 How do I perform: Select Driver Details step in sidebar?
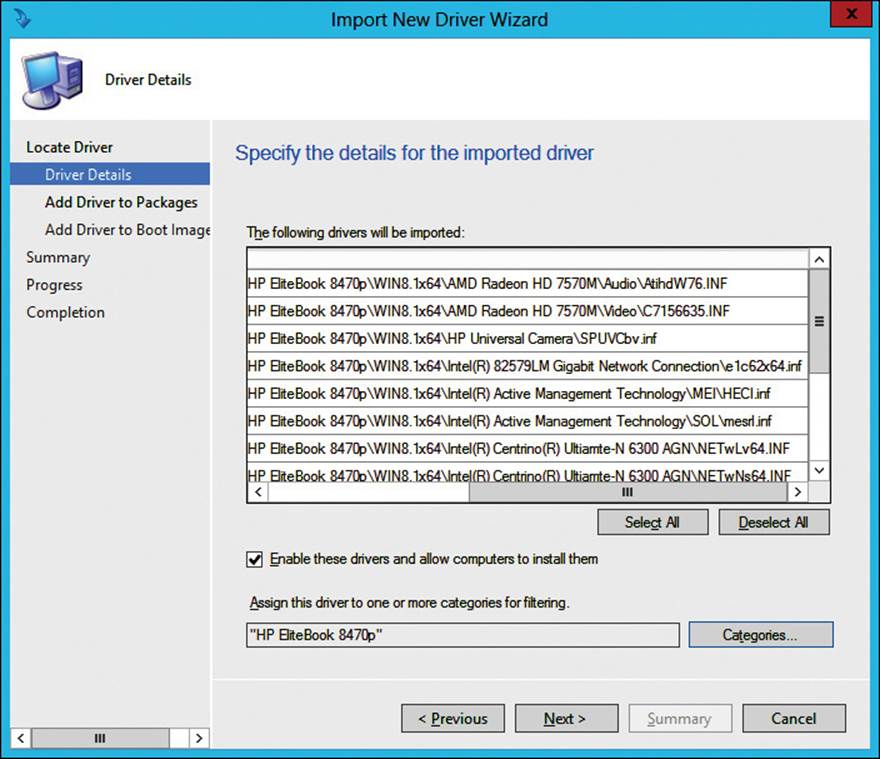tap(110, 174)
